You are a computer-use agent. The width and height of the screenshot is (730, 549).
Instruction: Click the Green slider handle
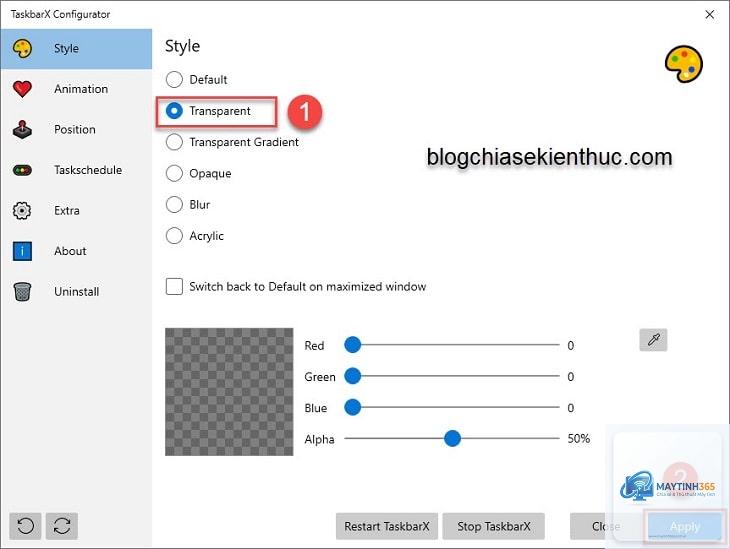(x=352, y=376)
